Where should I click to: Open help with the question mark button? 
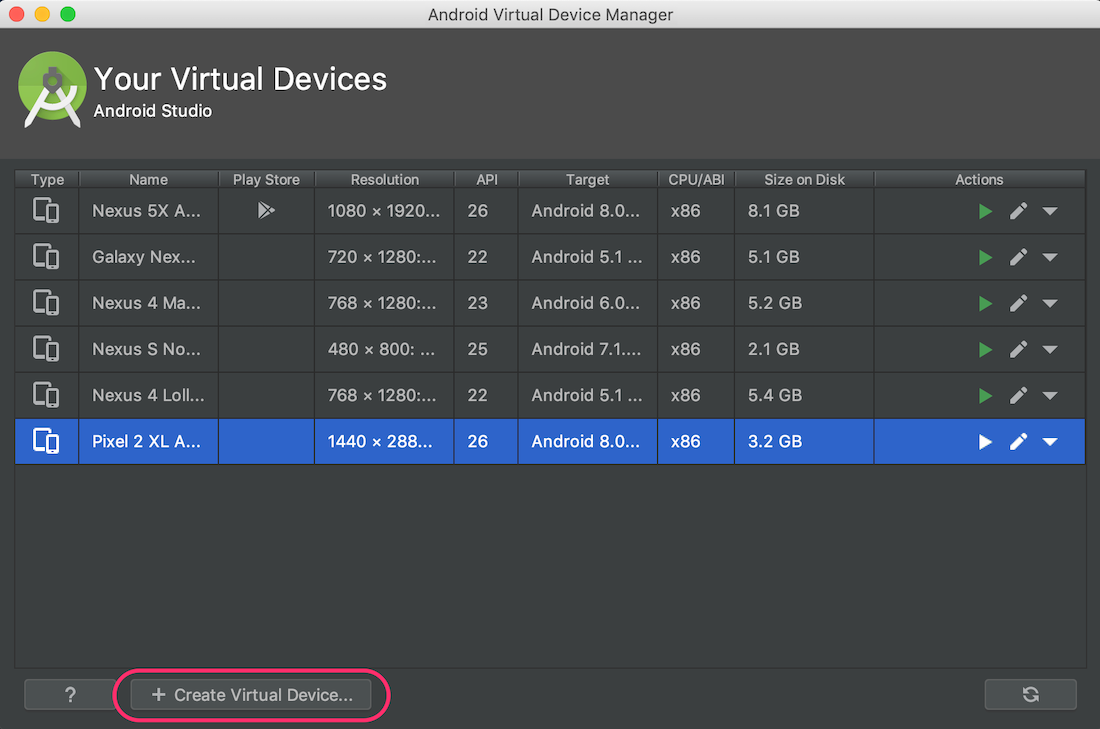tap(70, 695)
